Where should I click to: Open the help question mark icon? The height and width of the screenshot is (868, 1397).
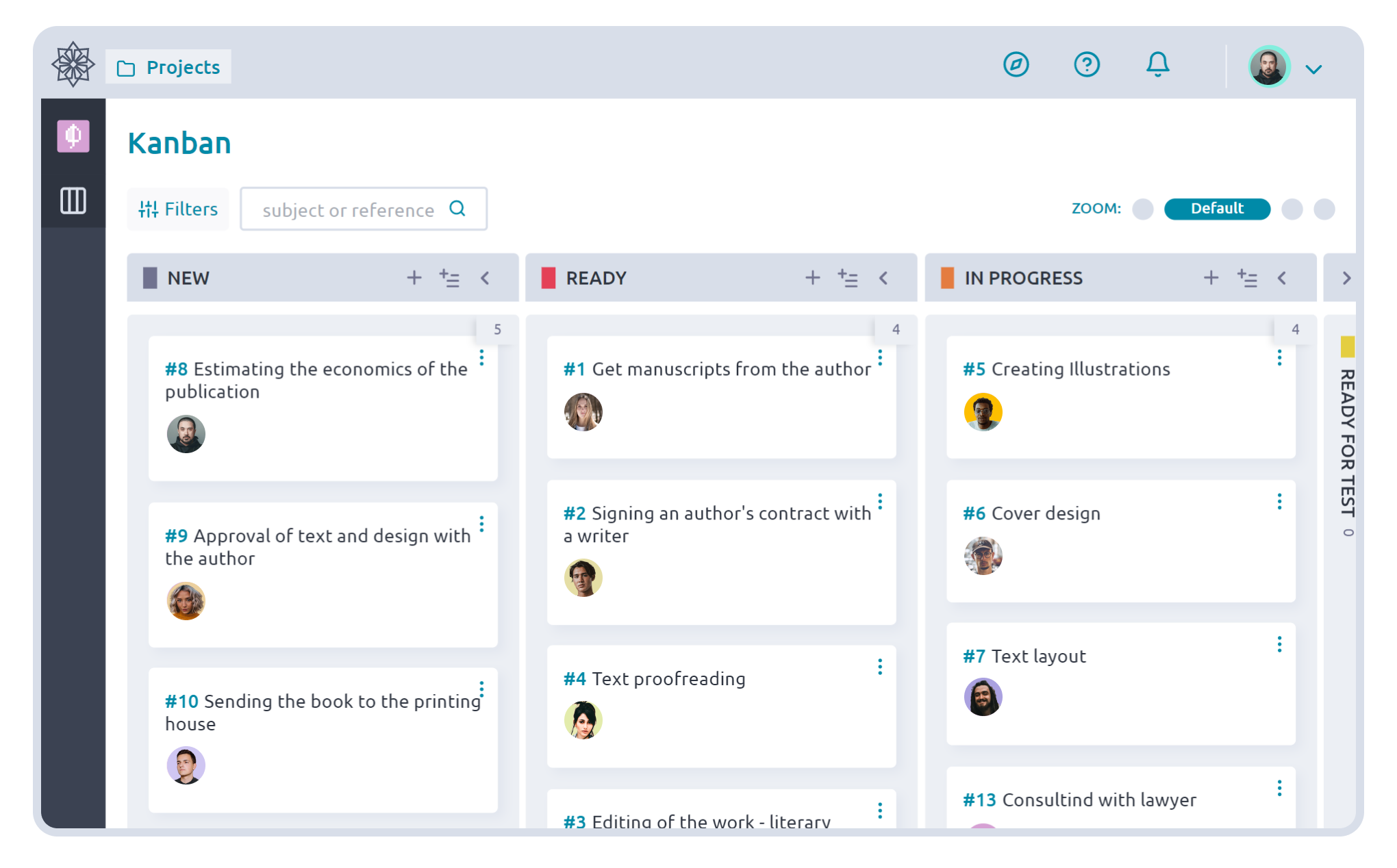(1086, 64)
